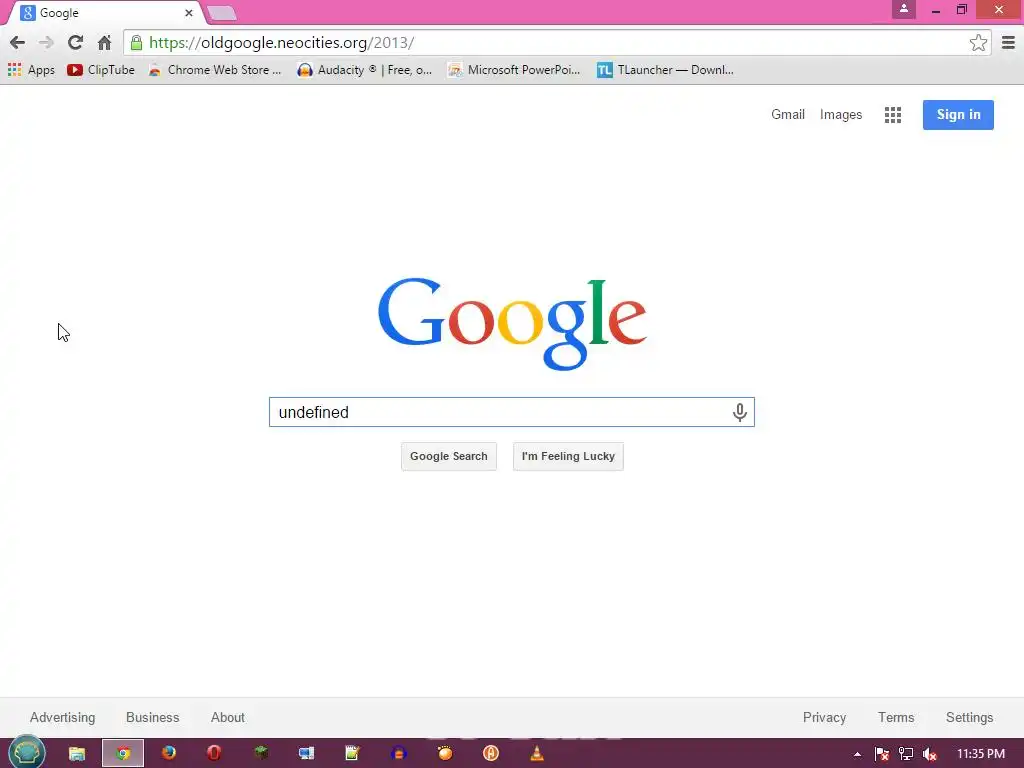Click I'm Feeling Lucky
Viewport: 1024px width, 768px height.
(568, 456)
